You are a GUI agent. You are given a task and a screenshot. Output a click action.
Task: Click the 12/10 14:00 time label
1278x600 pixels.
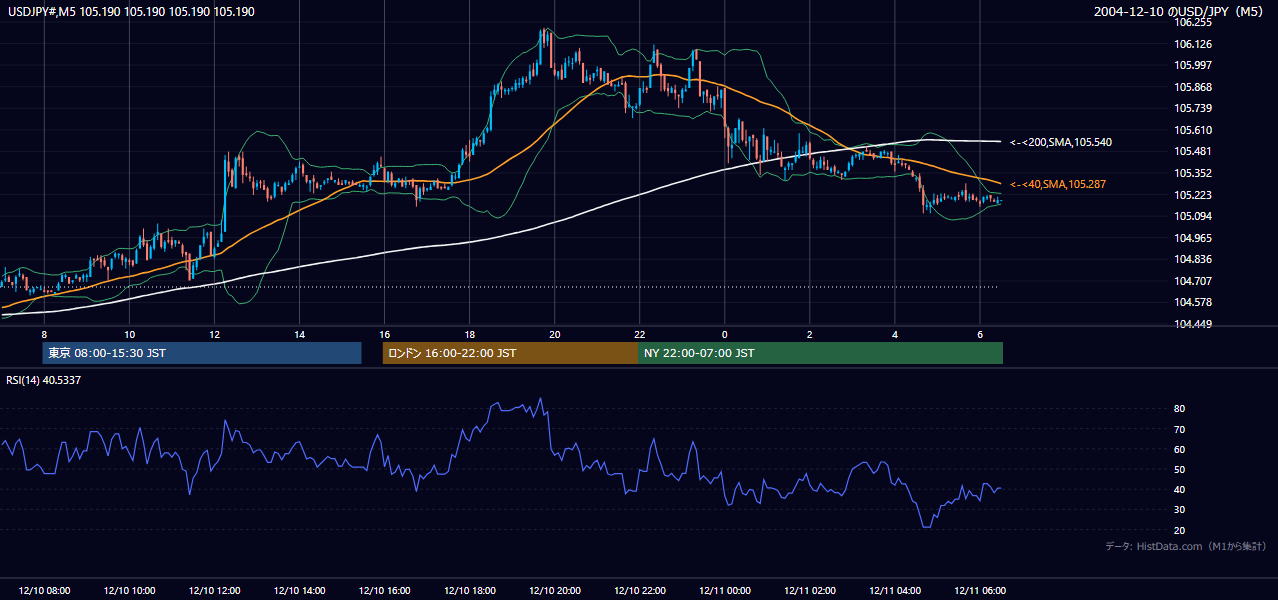click(x=299, y=590)
